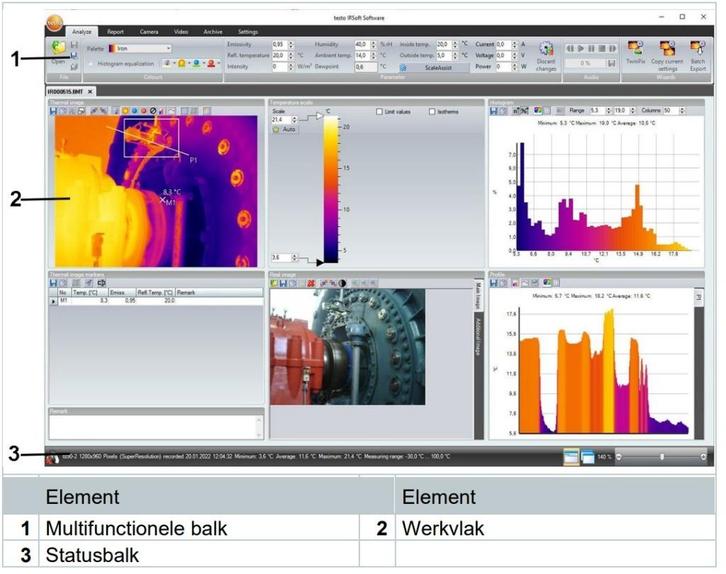The height and width of the screenshot is (574, 726).
Task: Open the Batch Export wizard
Action: coord(698,48)
